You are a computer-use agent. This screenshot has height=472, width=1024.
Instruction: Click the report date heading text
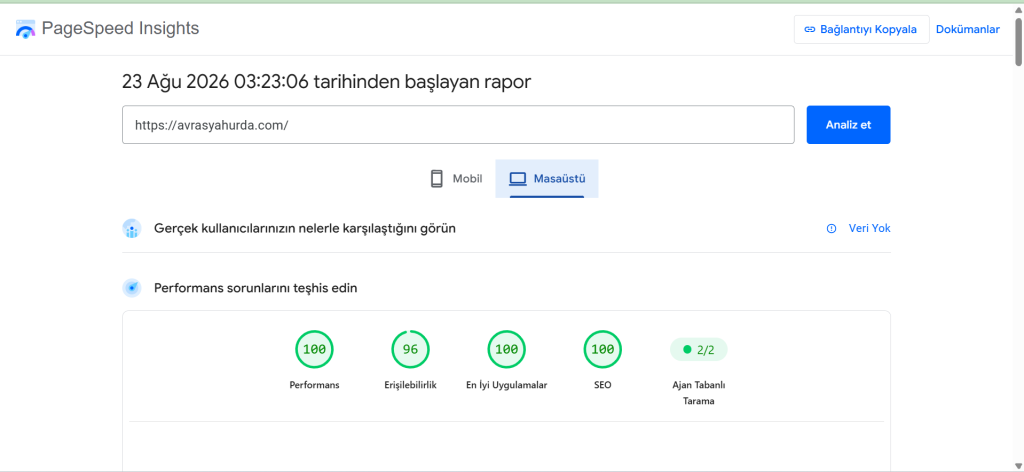coord(327,82)
